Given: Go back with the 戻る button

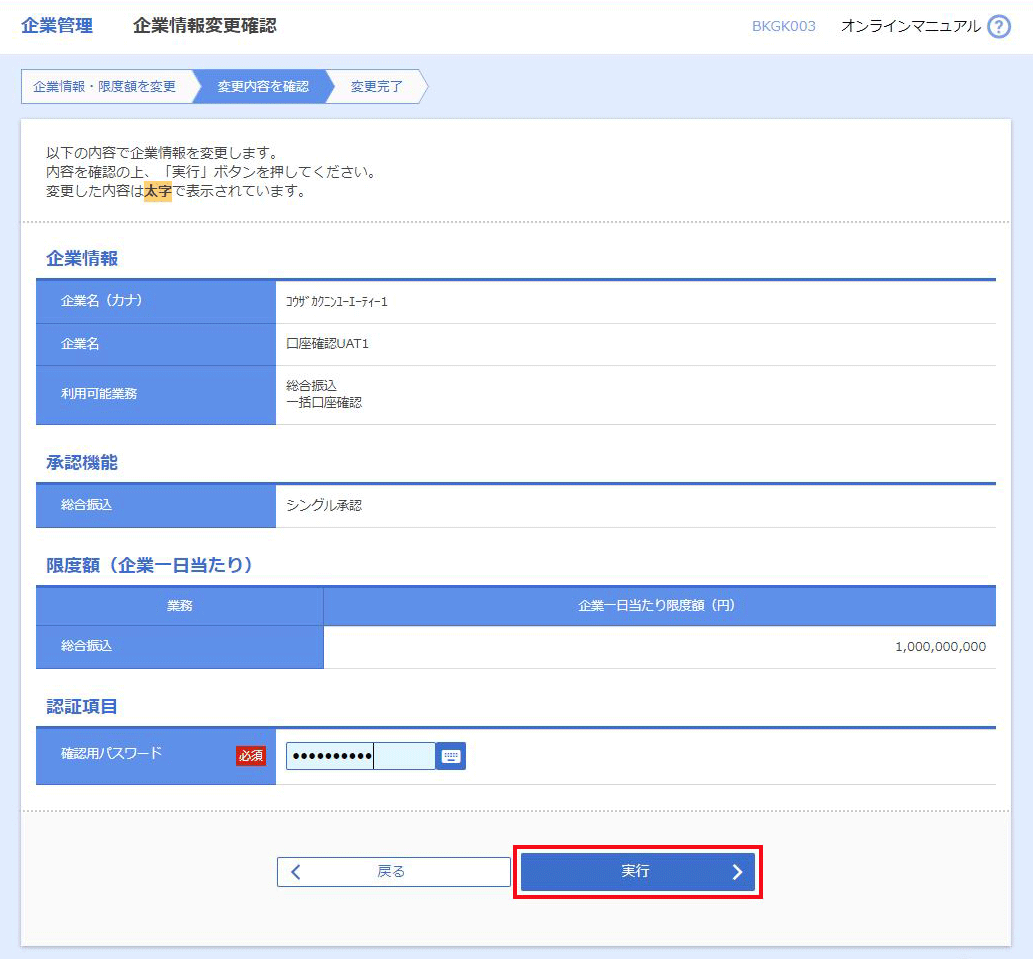Looking at the screenshot, I should pos(393,872).
